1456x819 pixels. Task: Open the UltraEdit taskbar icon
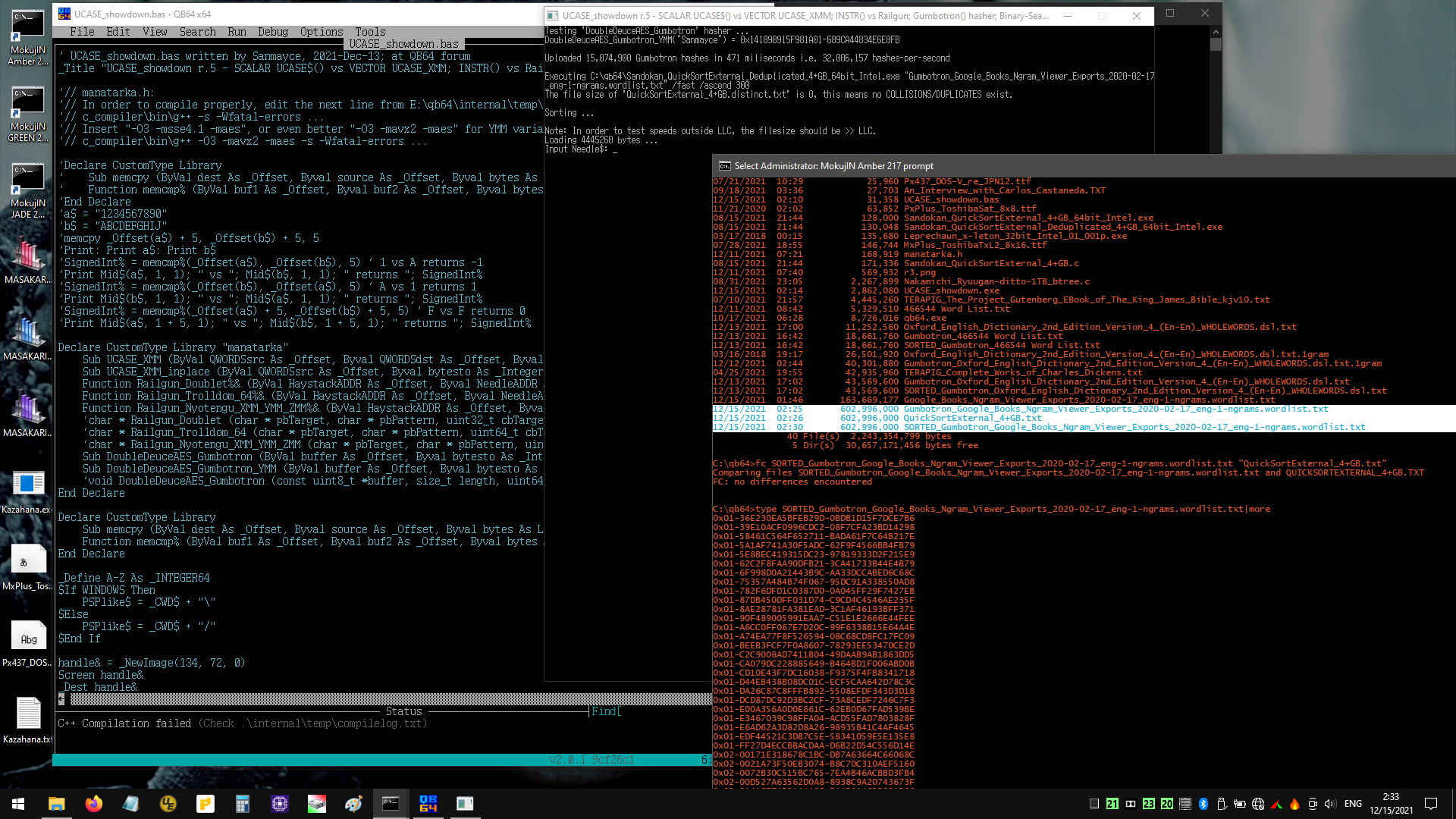168,803
